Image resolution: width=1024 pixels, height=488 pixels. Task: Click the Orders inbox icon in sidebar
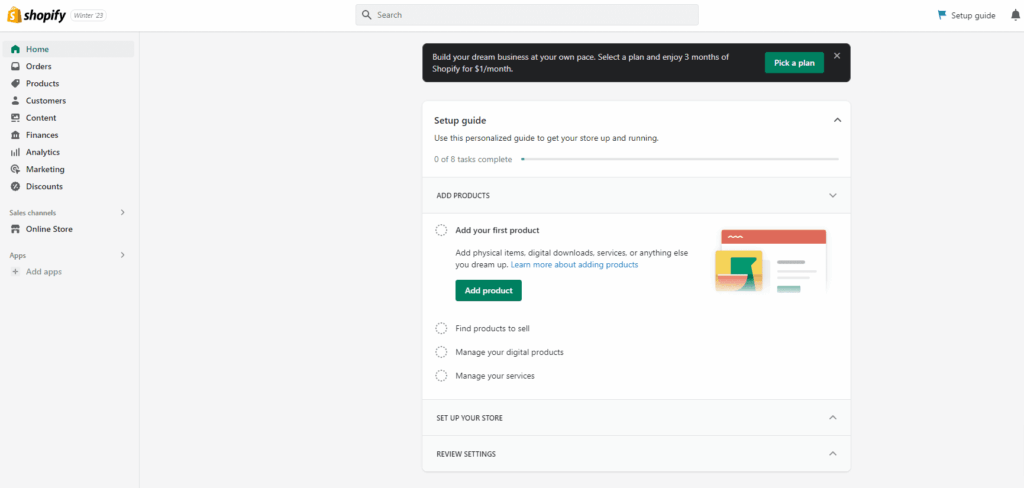click(16, 67)
